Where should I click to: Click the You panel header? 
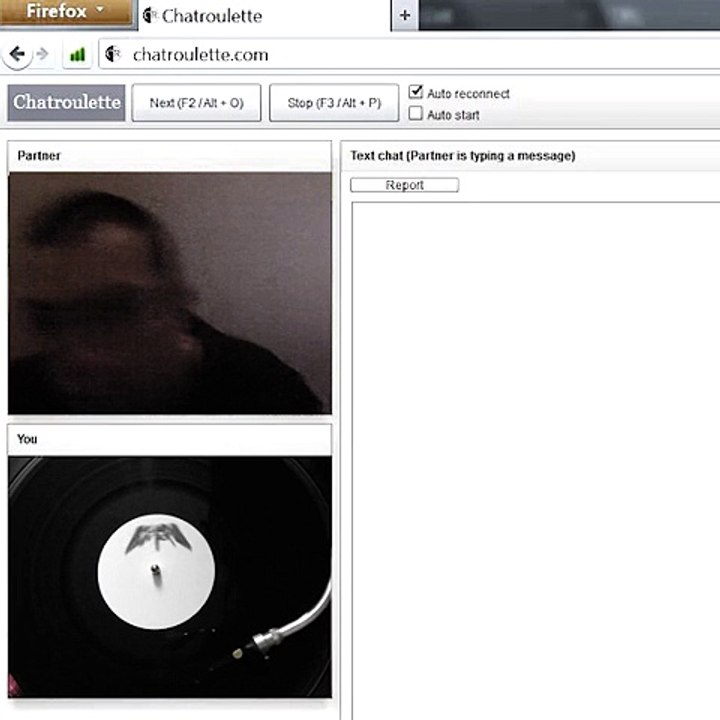click(x=169, y=439)
